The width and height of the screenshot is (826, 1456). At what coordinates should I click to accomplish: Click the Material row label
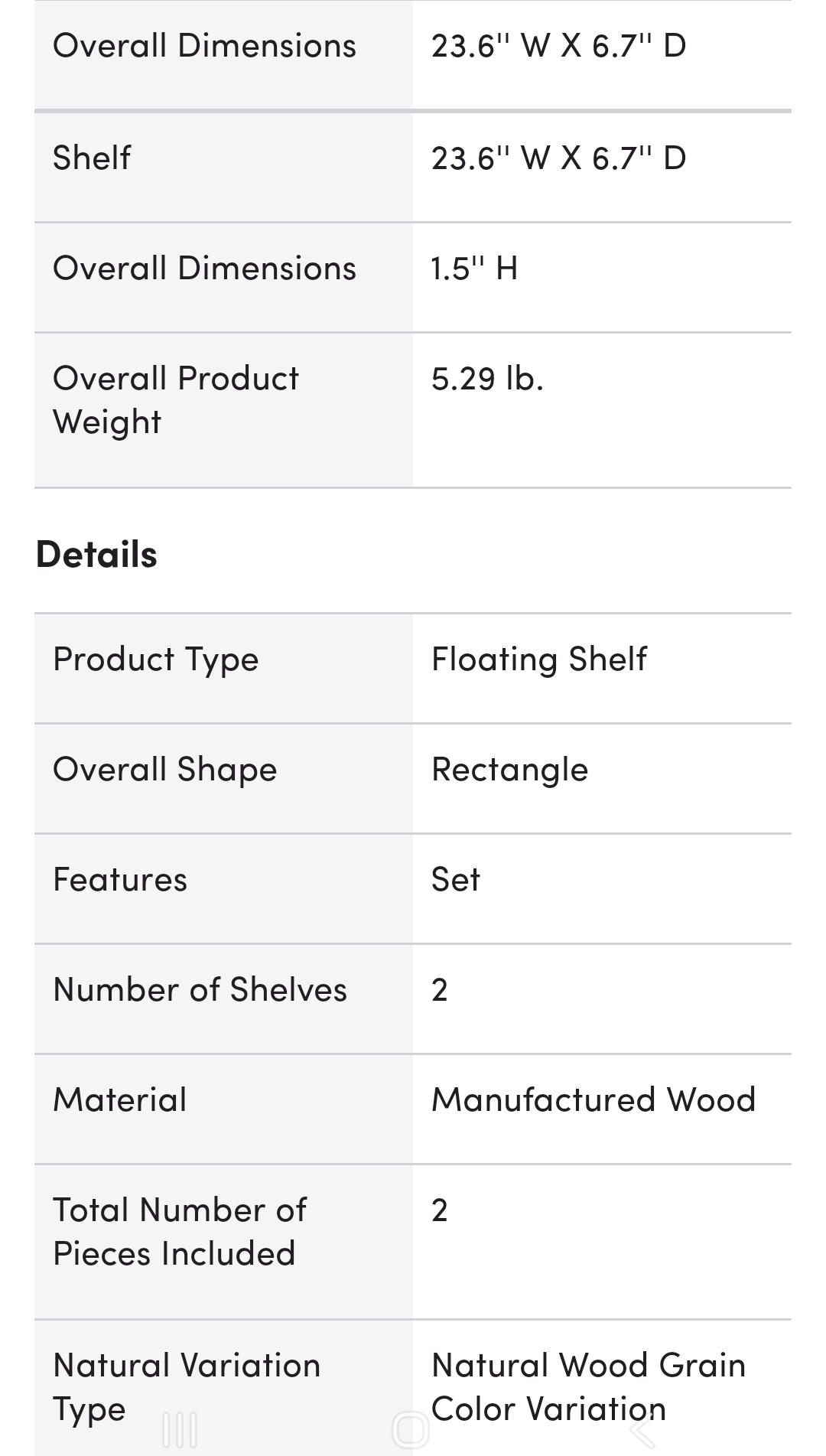pos(120,1100)
